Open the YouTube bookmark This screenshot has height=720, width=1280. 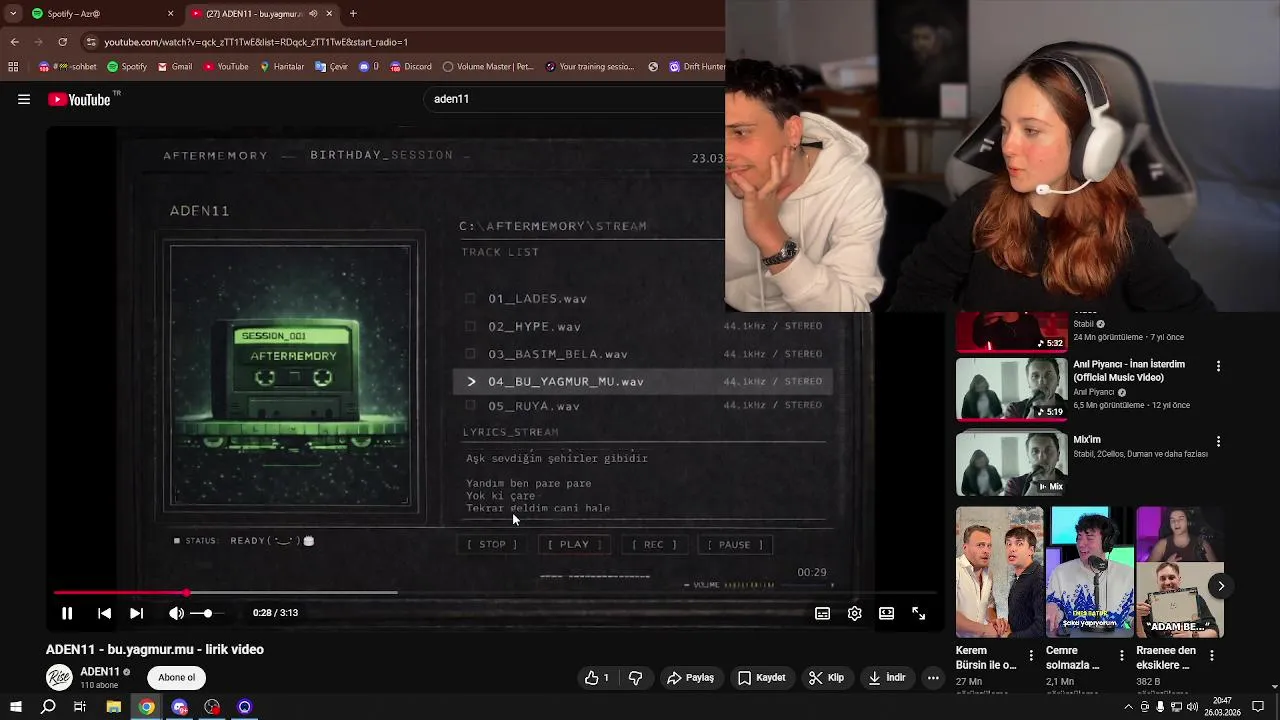(226, 67)
